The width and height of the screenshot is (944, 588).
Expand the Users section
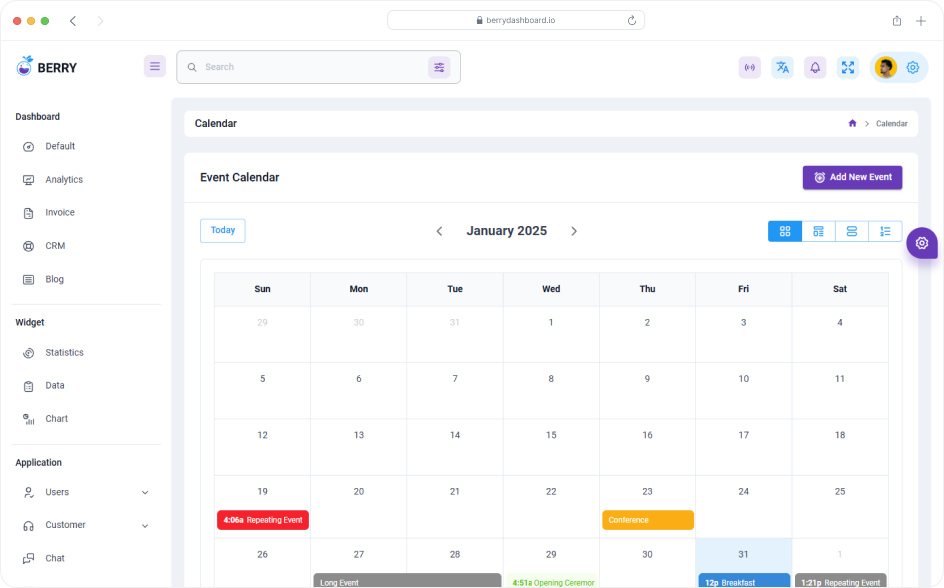pos(85,492)
